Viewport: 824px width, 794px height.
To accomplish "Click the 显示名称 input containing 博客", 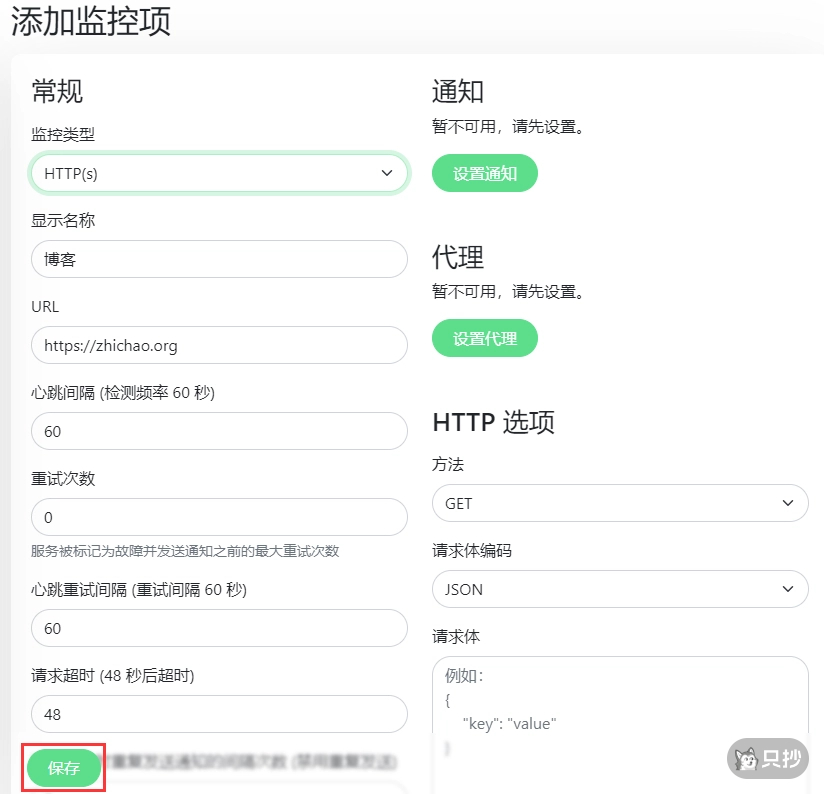I will pyautogui.click(x=219, y=258).
